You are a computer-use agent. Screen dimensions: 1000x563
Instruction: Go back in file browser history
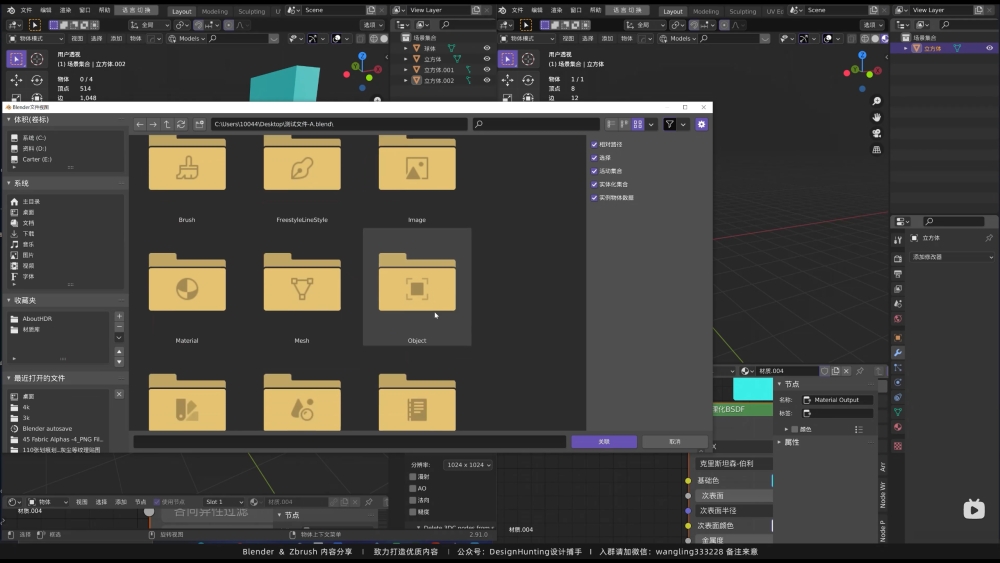point(140,124)
